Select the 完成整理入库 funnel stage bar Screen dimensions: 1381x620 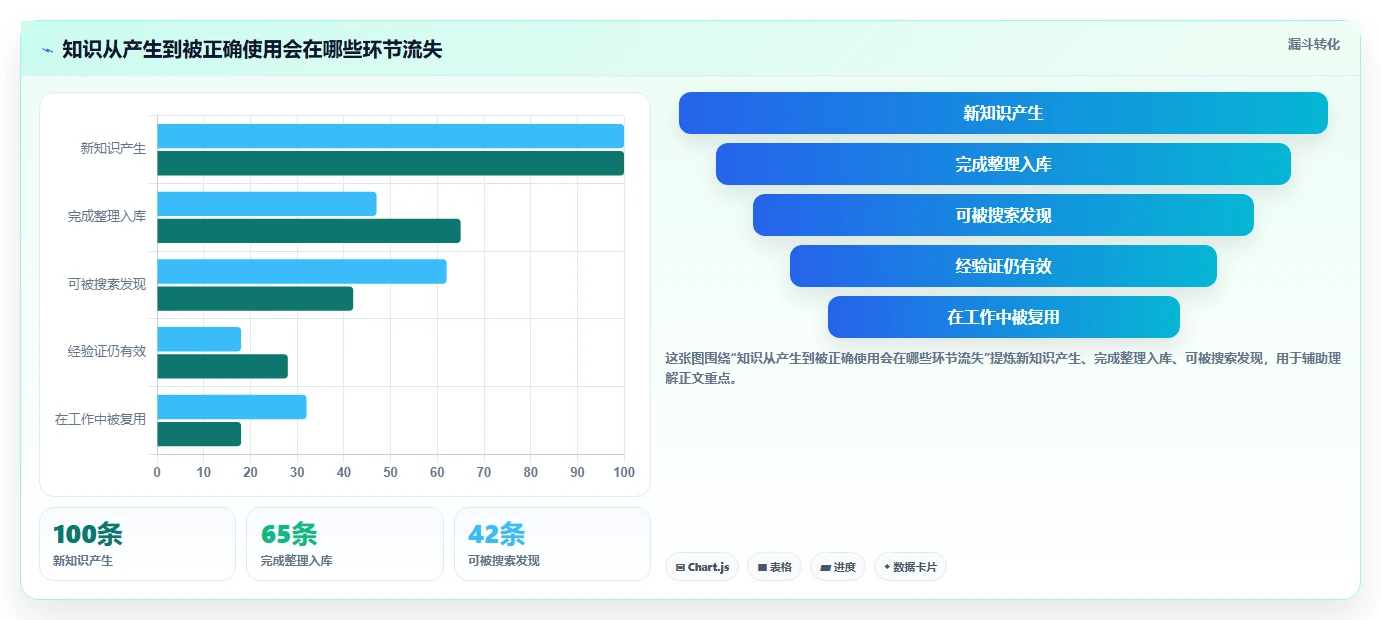1003,164
